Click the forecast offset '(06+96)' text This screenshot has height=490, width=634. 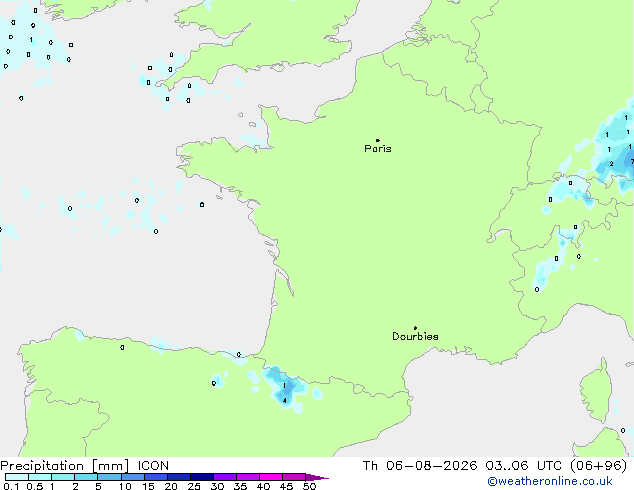pyautogui.click(x=598, y=466)
